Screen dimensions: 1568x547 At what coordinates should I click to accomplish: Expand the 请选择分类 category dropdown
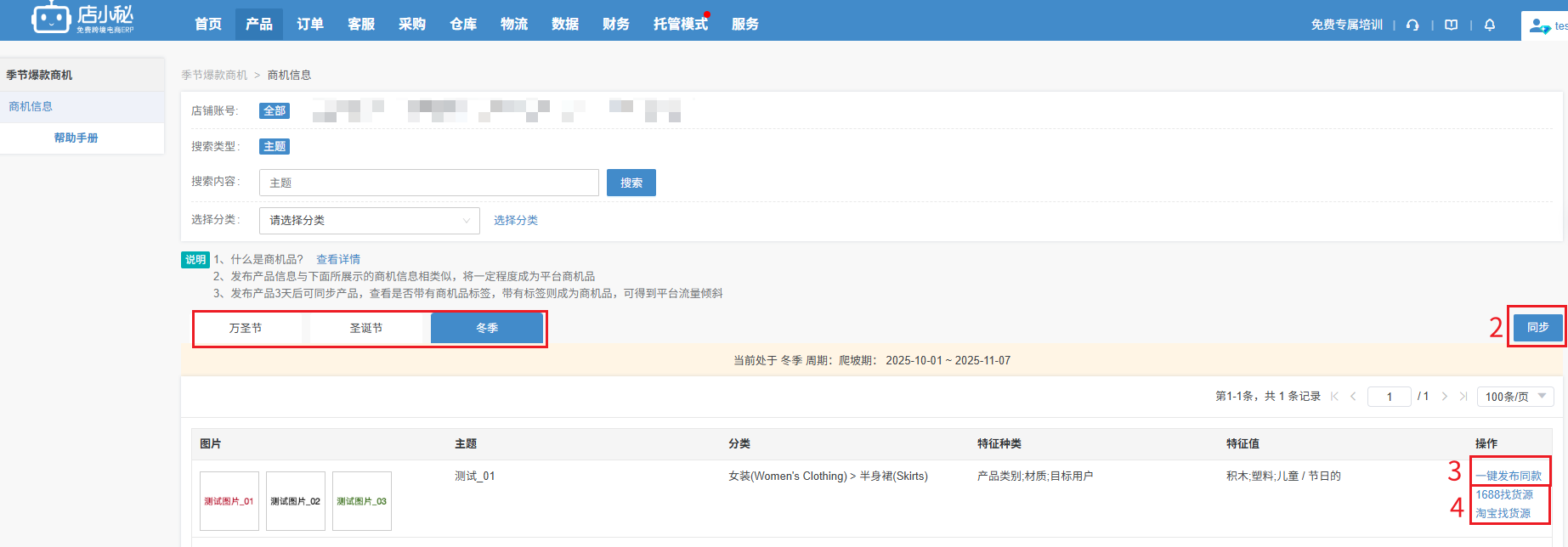click(x=369, y=221)
